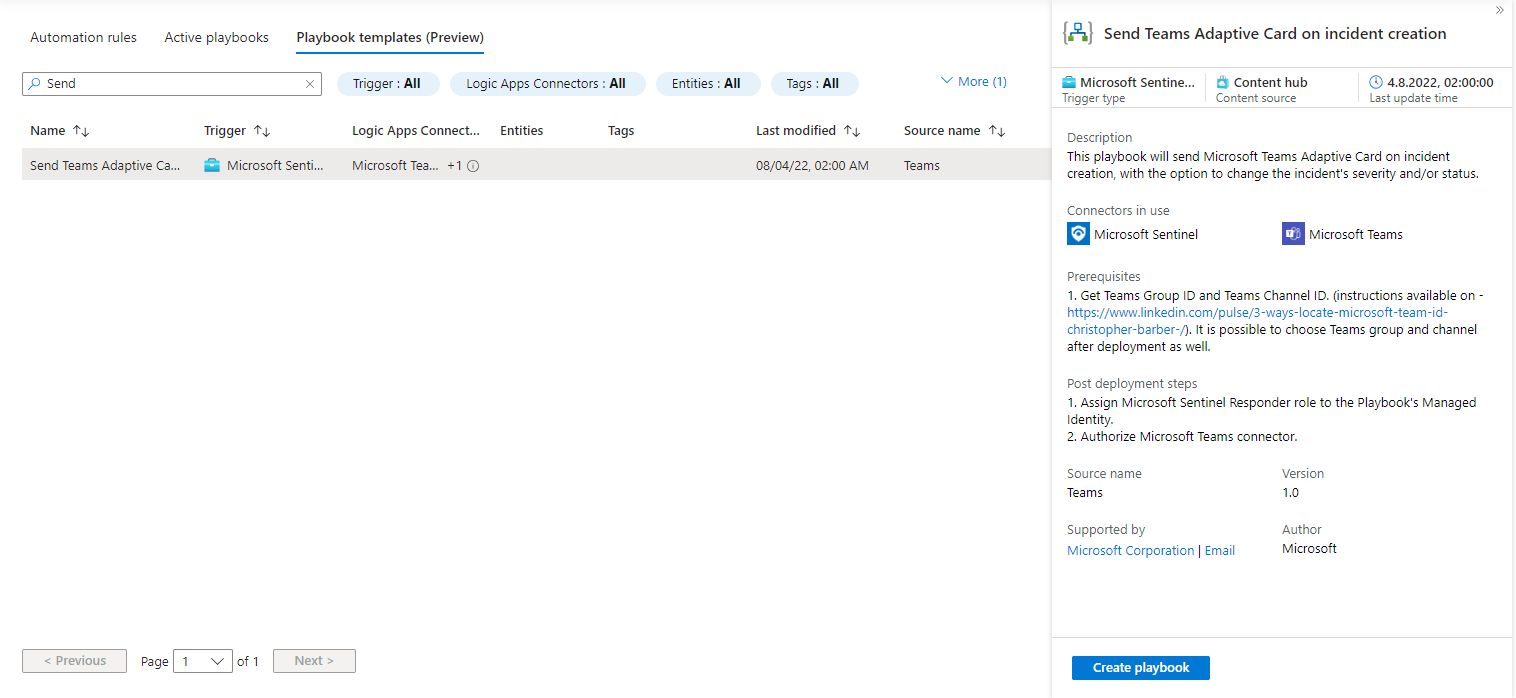Click the search magnifier icon
The image size is (1516, 698).
[x=35, y=84]
